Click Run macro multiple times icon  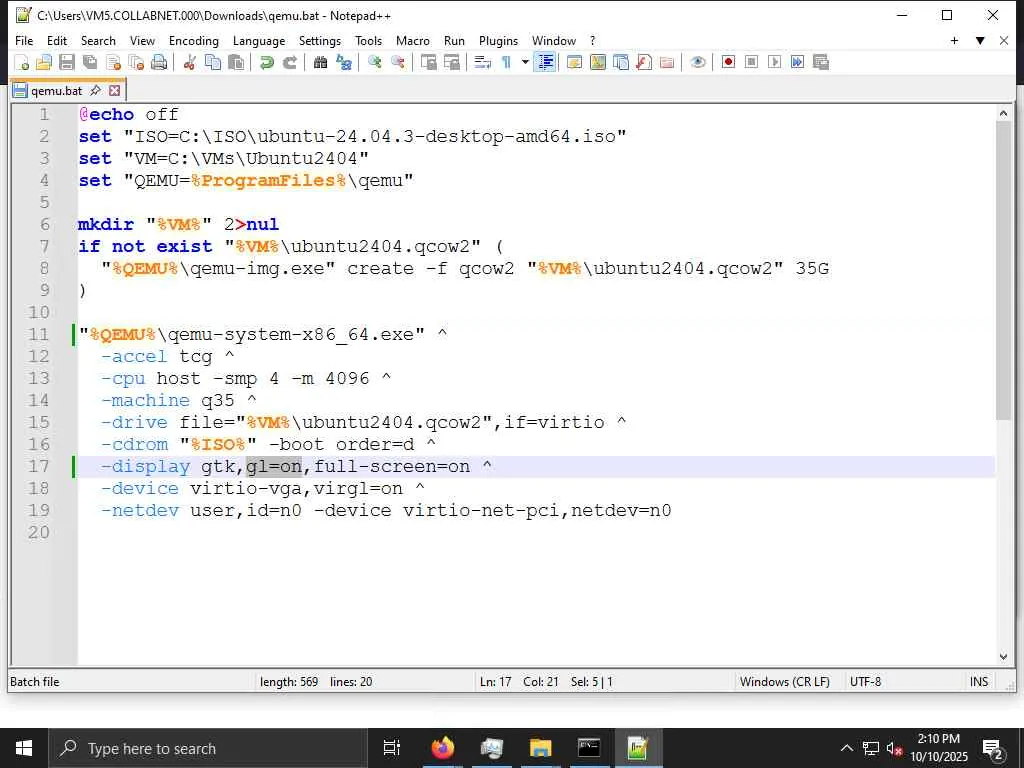pos(797,62)
